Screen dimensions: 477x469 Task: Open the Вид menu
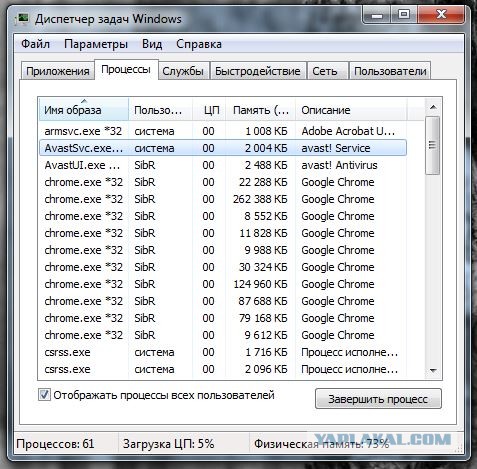[x=152, y=44]
